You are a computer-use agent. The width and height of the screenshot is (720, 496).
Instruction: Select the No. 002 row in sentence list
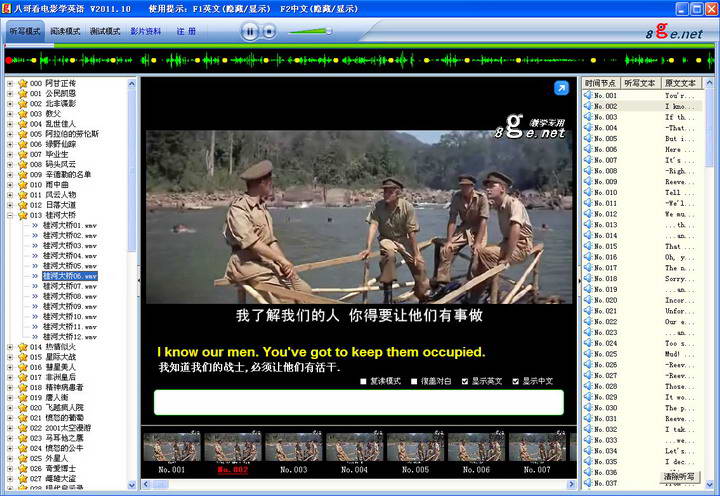[643, 106]
